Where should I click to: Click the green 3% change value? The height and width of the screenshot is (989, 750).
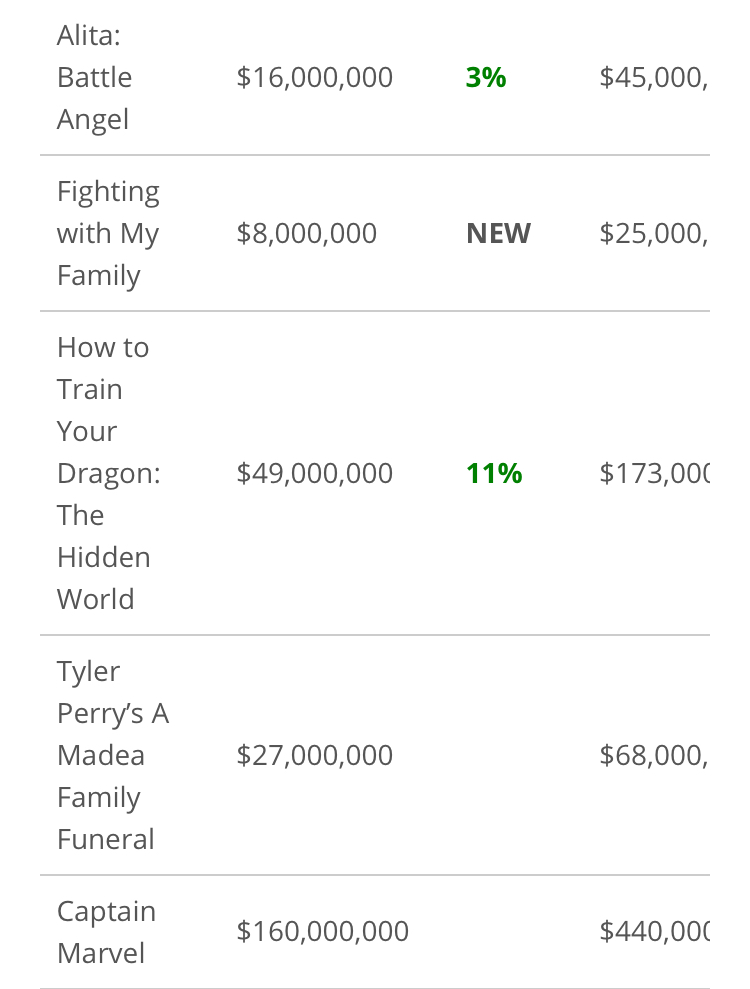click(486, 77)
